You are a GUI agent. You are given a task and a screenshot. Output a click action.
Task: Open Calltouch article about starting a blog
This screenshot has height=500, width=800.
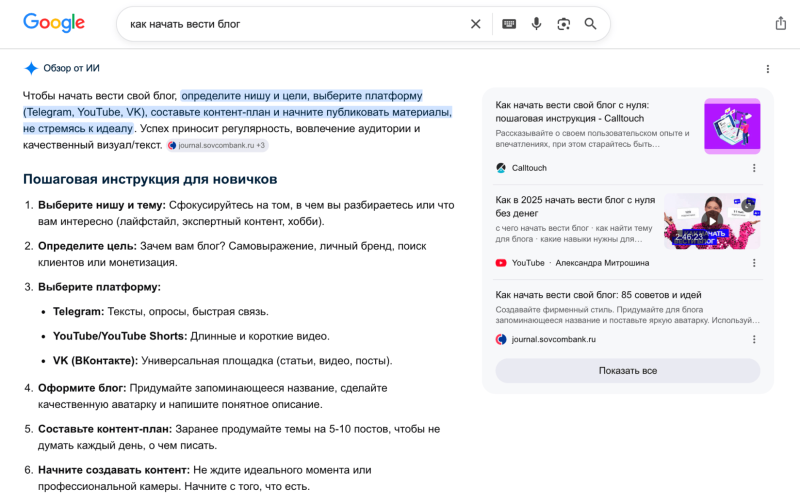(572, 112)
